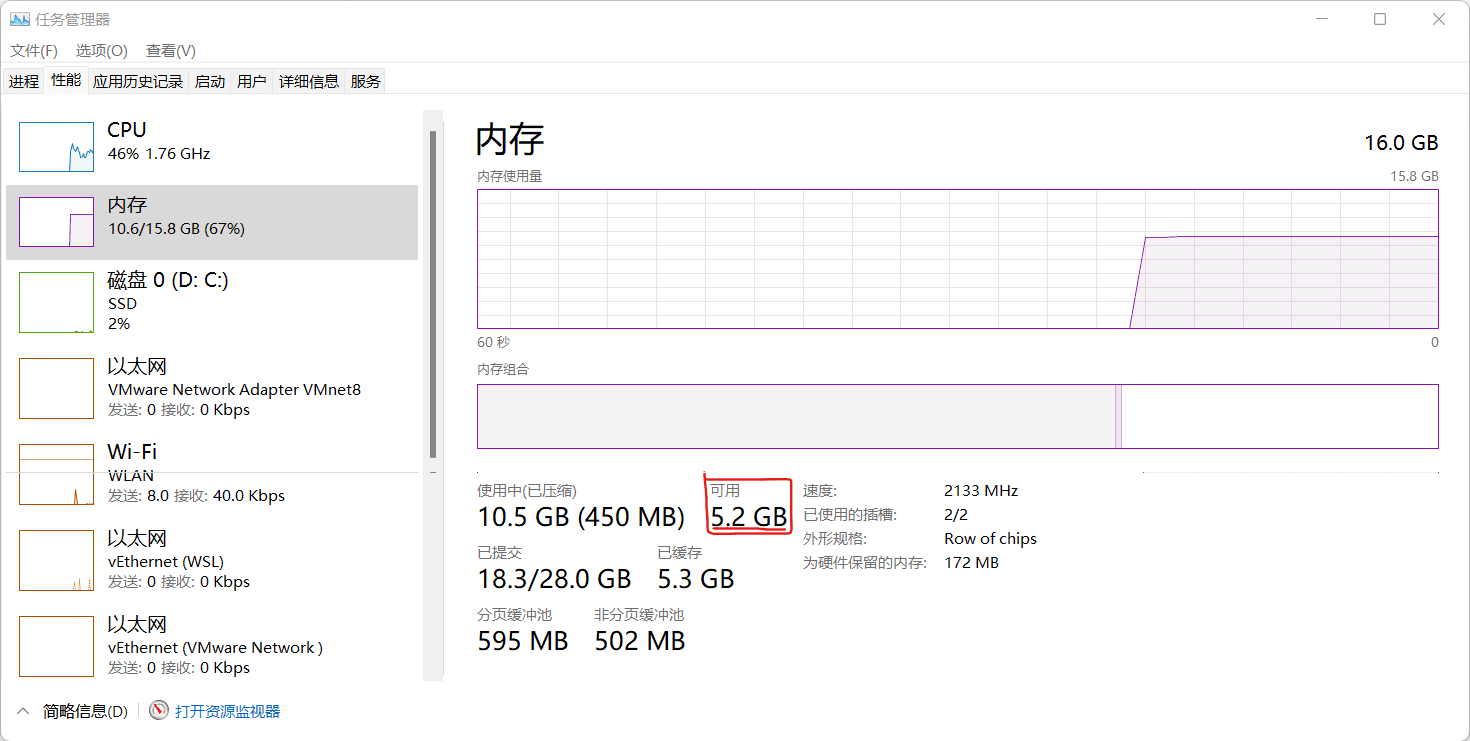Switch to the 服务 tab
1470x741 pixels.
366,82
